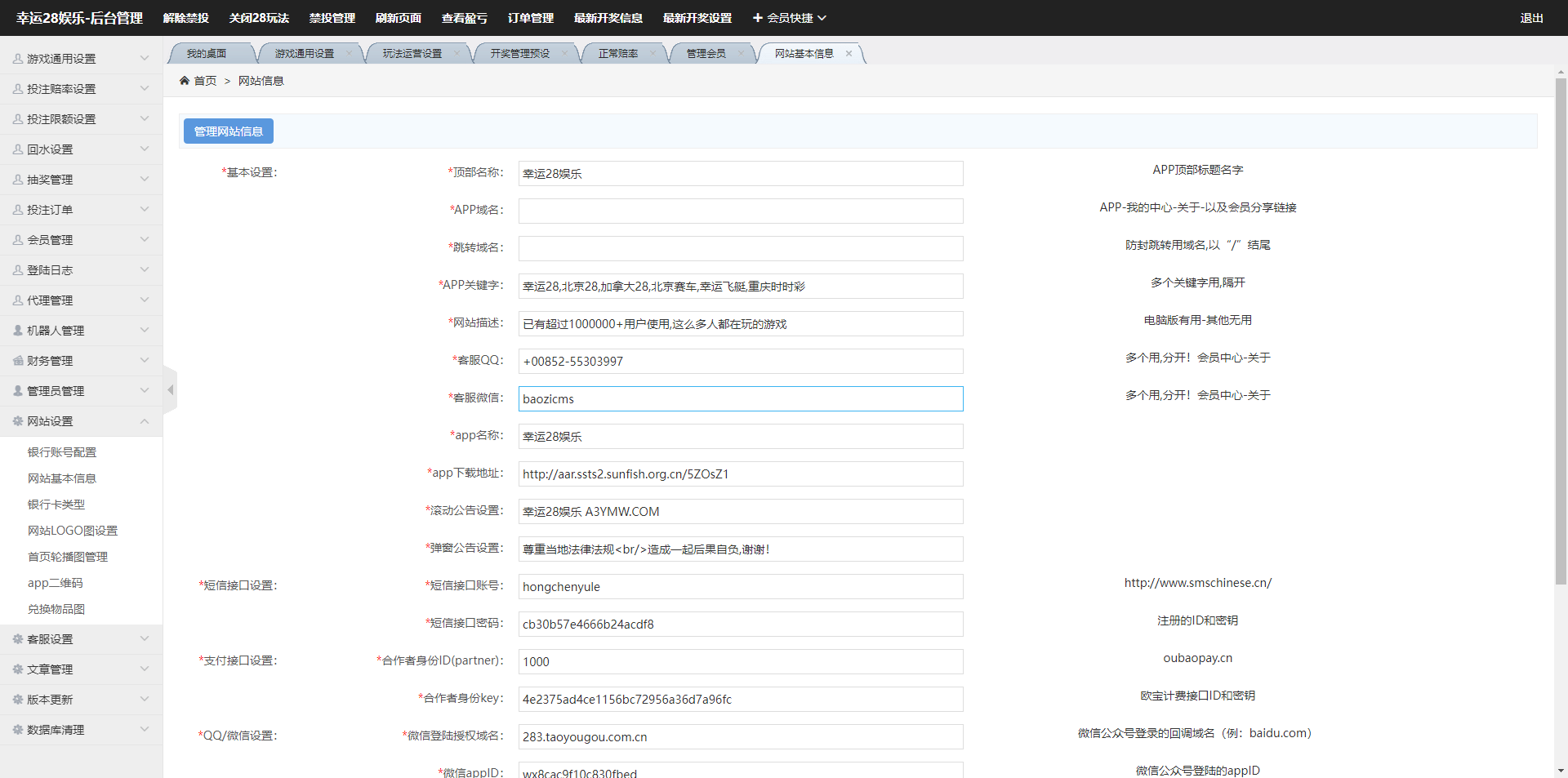Click the home icon in the breadcrumb
Viewport: 1568px width, 778px height.
click(185, 81)
